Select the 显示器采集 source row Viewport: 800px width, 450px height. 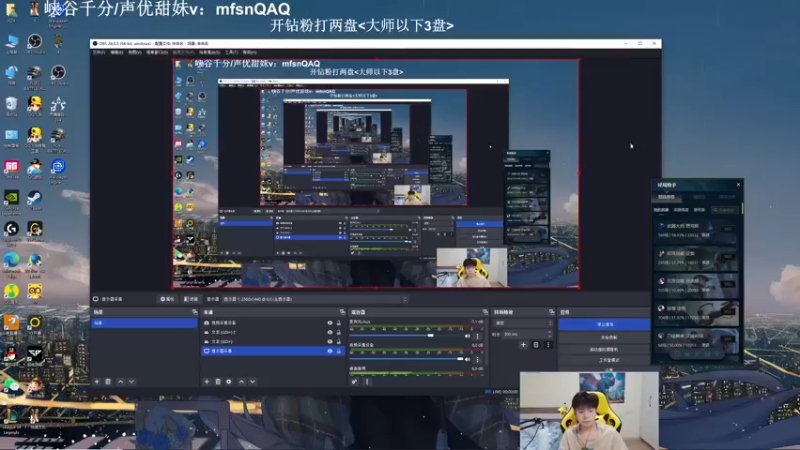[x=273, y=351]
